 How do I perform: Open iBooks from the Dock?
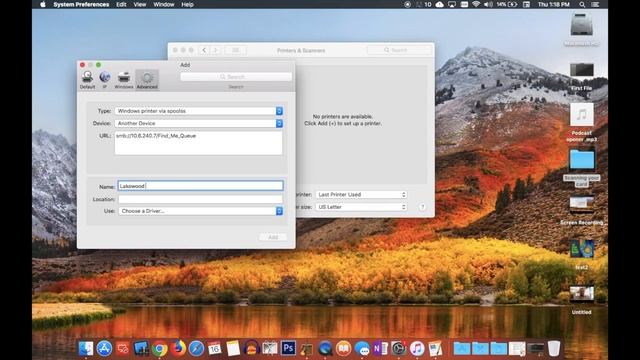click(344, 348)
